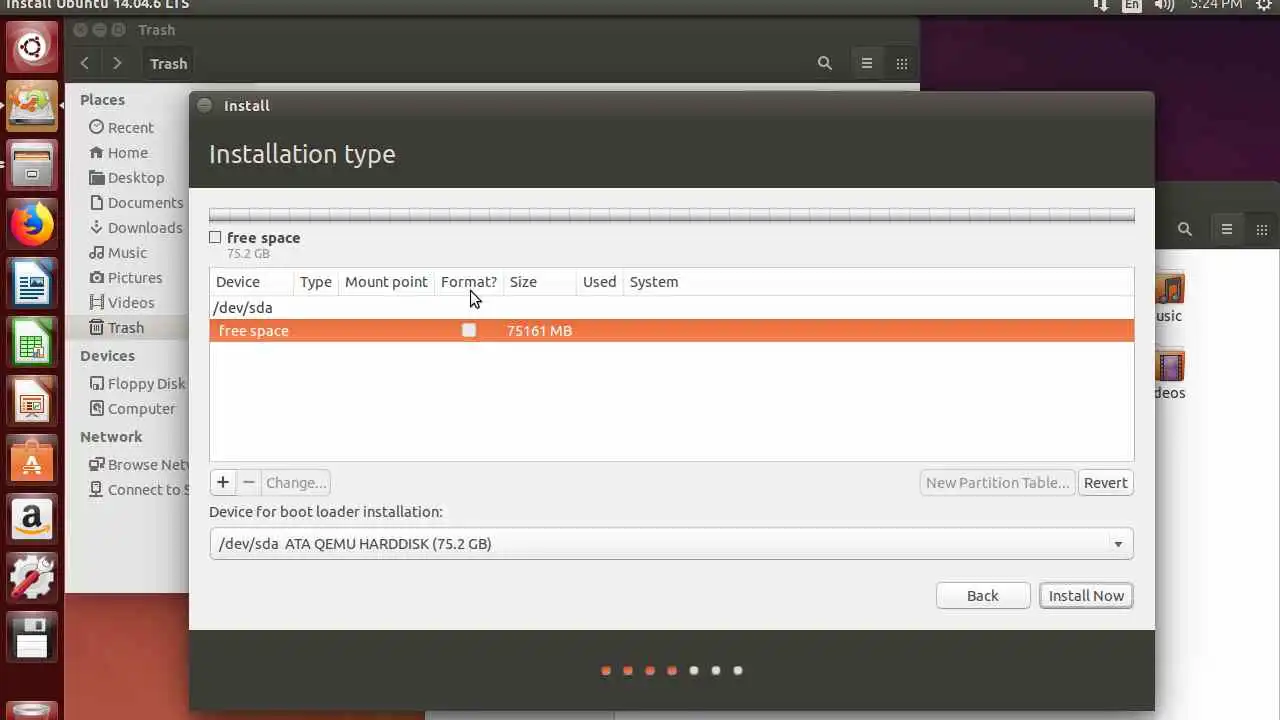
Task: Open the Files manager launcher icon
Action: point(32,166)
